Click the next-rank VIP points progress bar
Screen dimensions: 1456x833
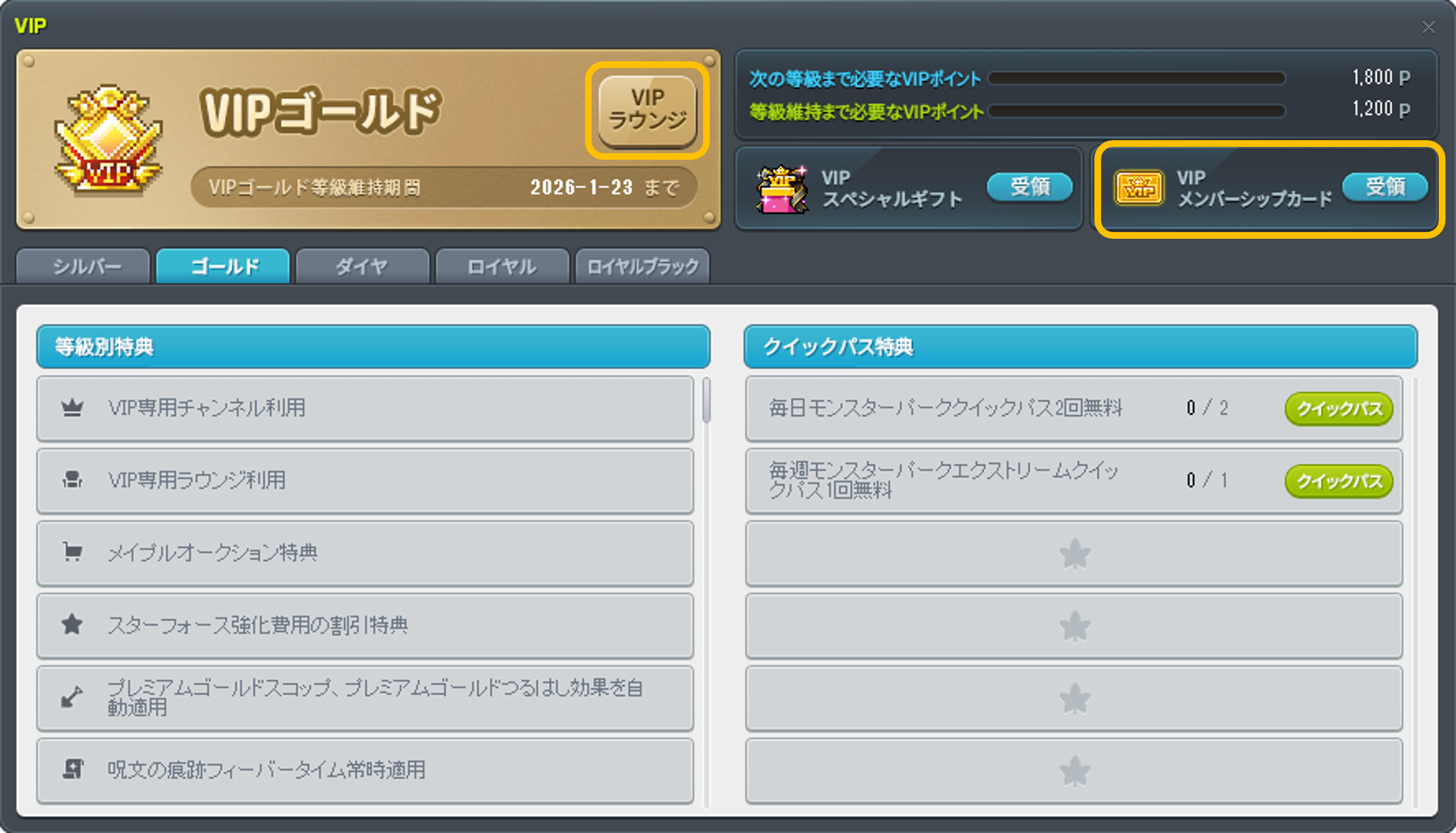pos(1137,78)
